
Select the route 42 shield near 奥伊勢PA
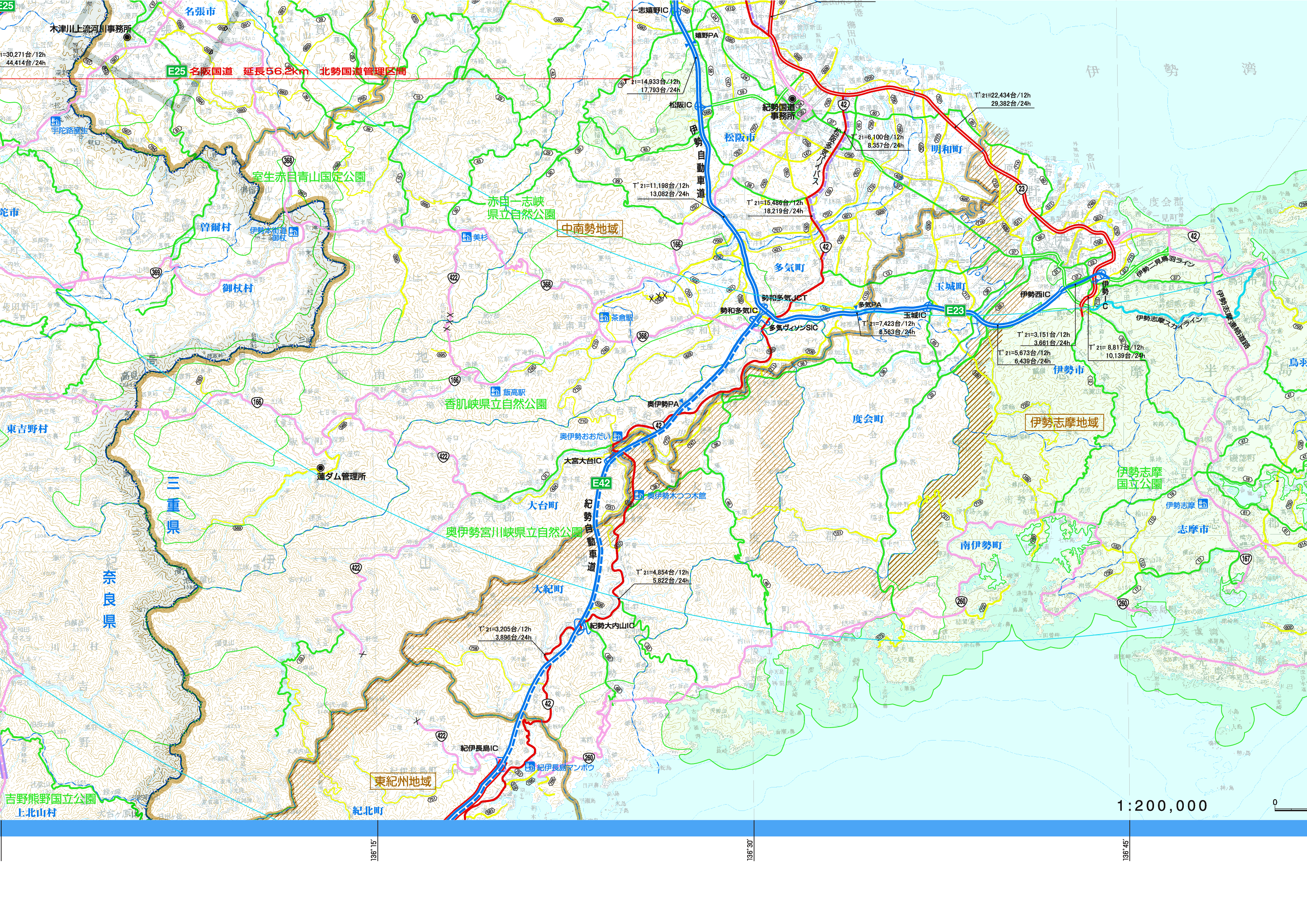(659, 425)
